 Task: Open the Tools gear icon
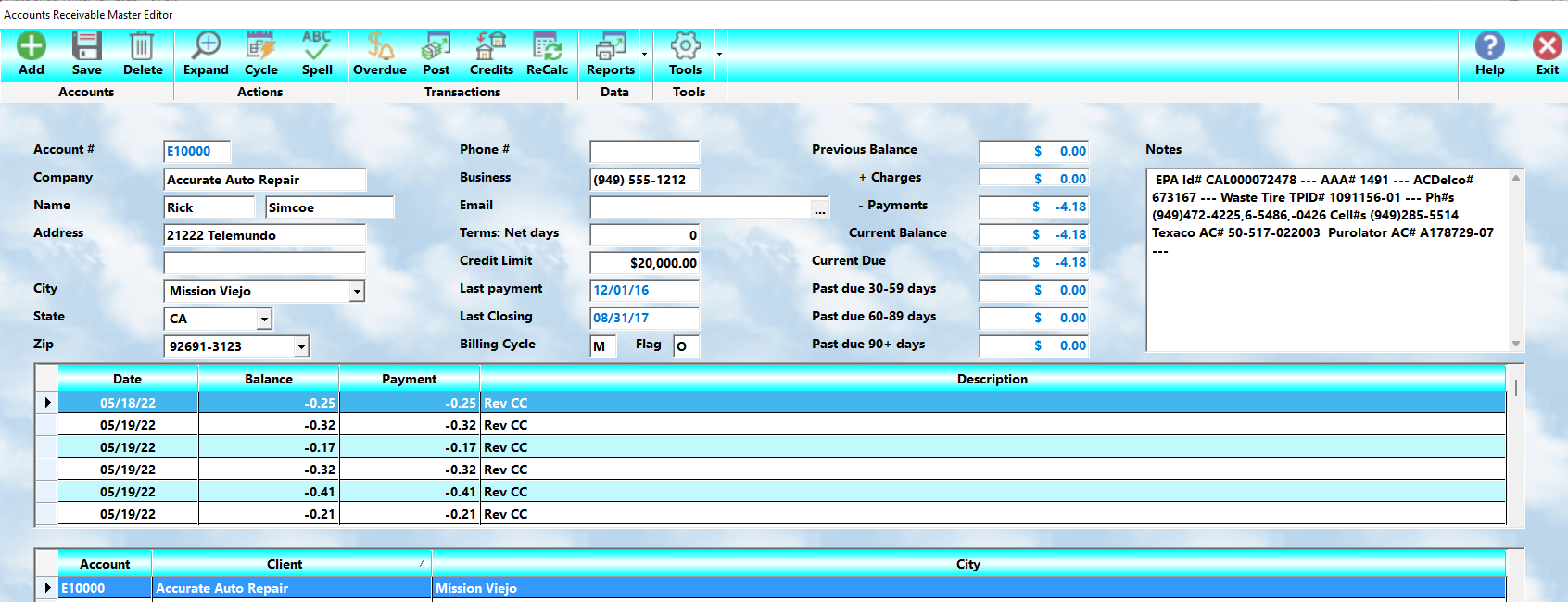[686, 54]
